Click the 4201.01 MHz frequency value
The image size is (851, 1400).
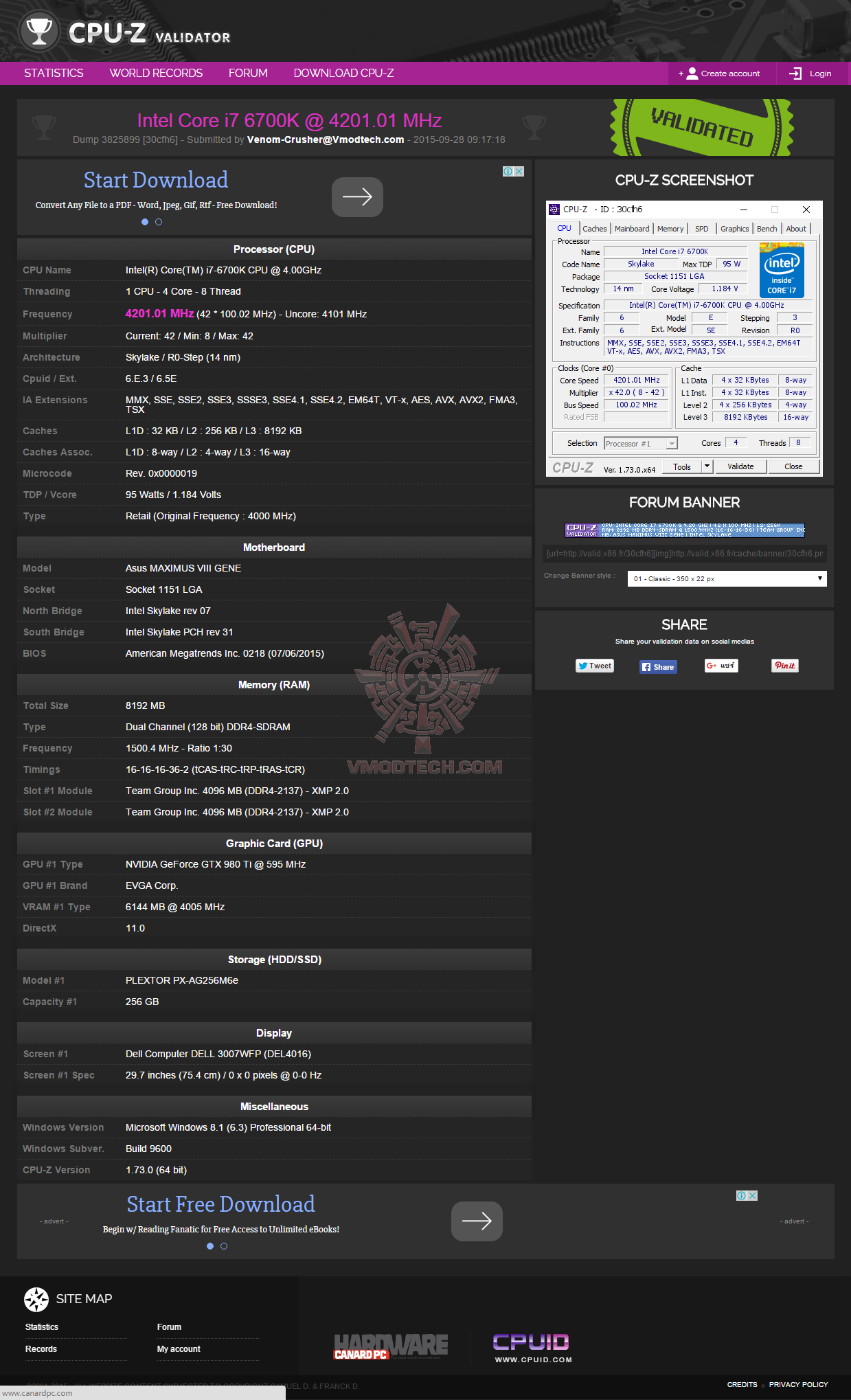159,313
